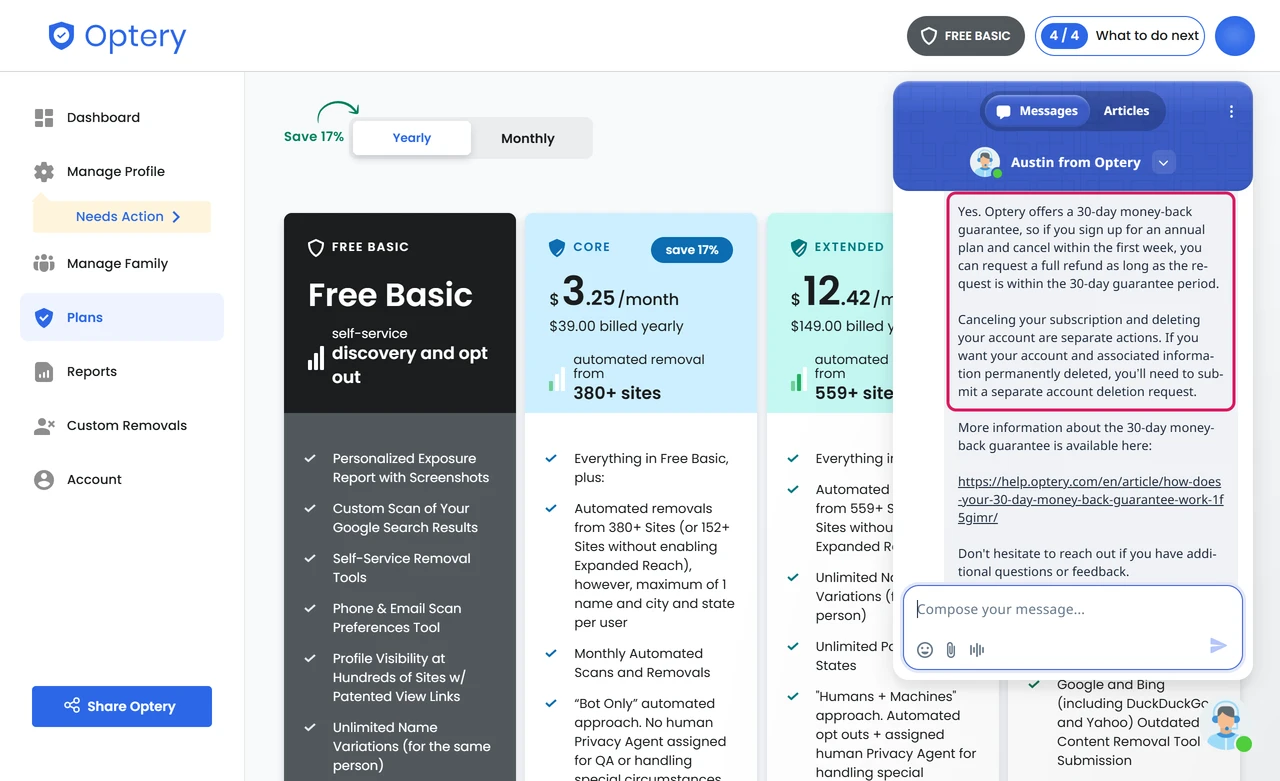The width and height of the screenshot is (1280, 781).
Task: Open Reports from the sidebar
Action: click(x=92, y=372)
